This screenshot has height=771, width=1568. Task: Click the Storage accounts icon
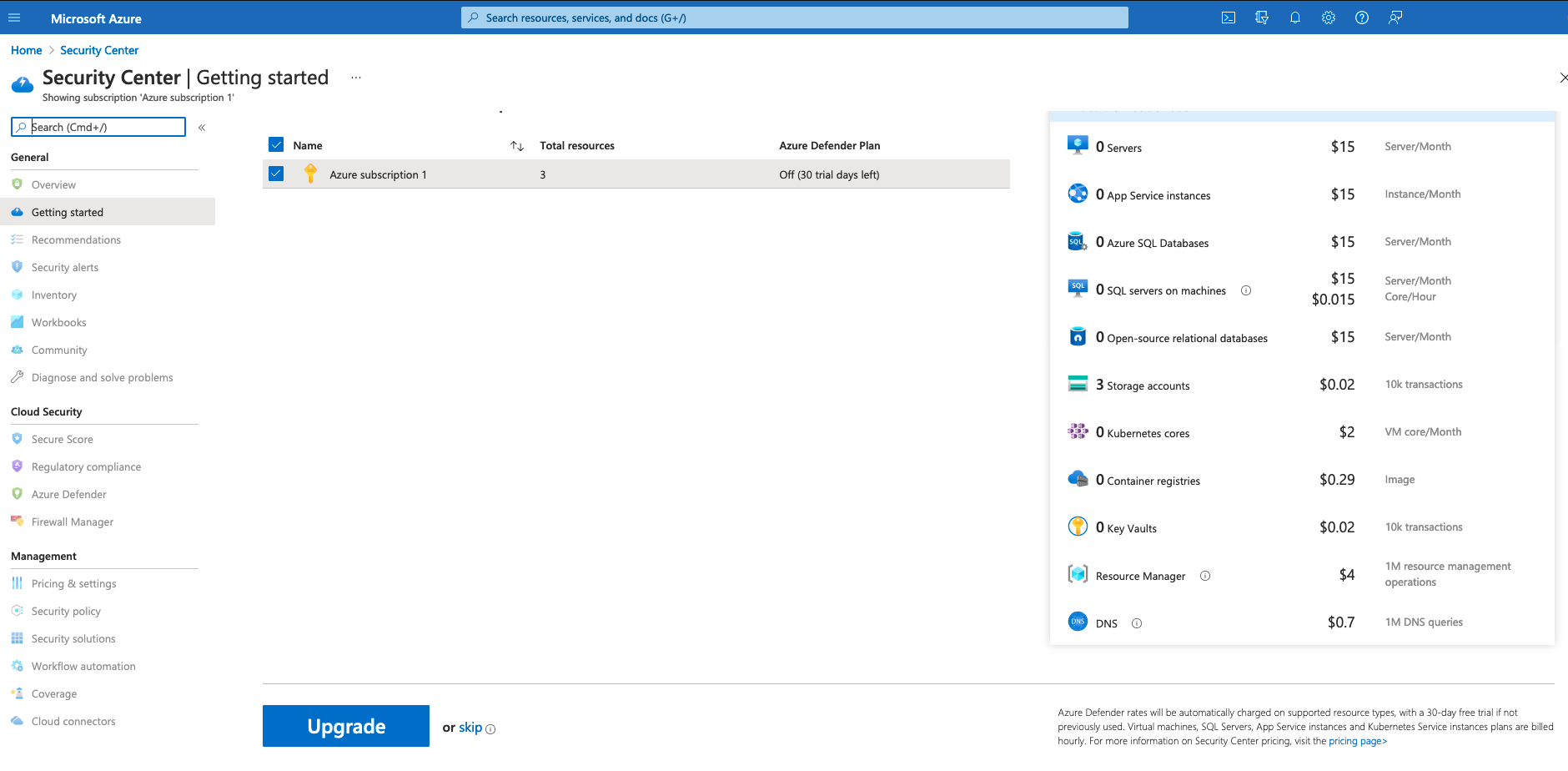1078,384
